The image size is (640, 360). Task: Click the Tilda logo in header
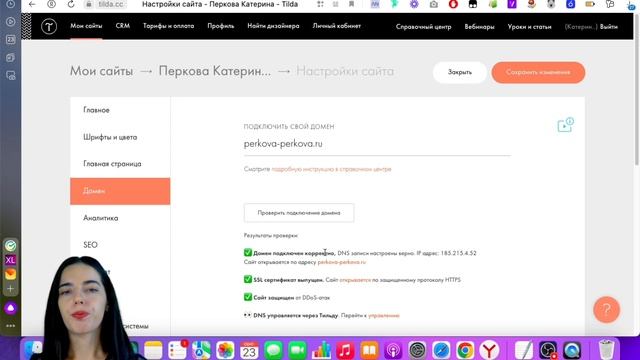click(49, 27)
